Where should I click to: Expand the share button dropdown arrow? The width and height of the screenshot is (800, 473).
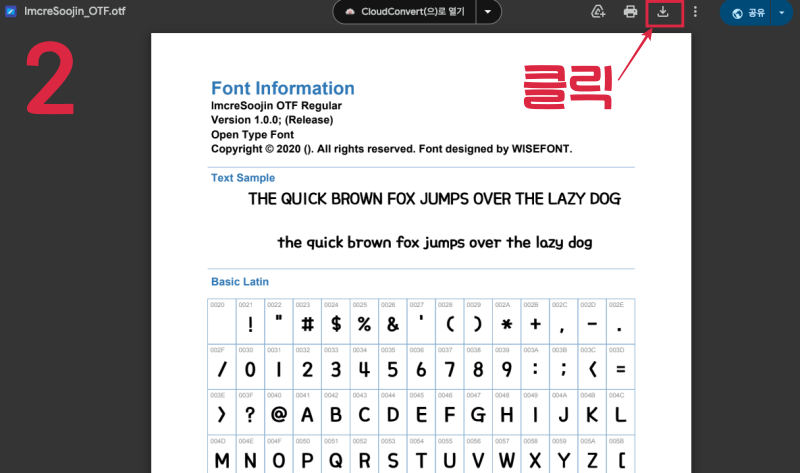[782, 13]
